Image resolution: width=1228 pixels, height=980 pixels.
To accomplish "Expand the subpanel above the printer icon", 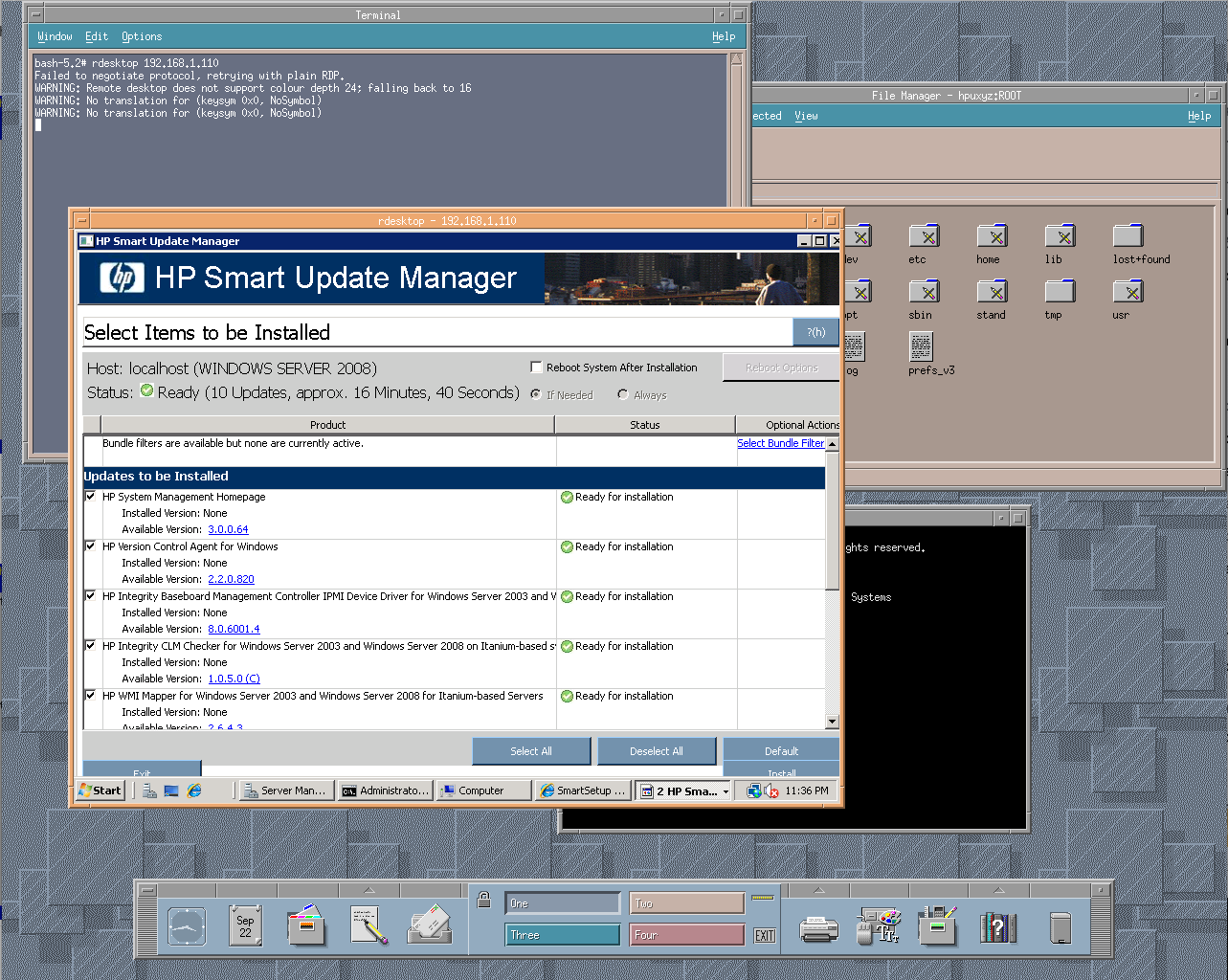I will [x=819, y=890].
